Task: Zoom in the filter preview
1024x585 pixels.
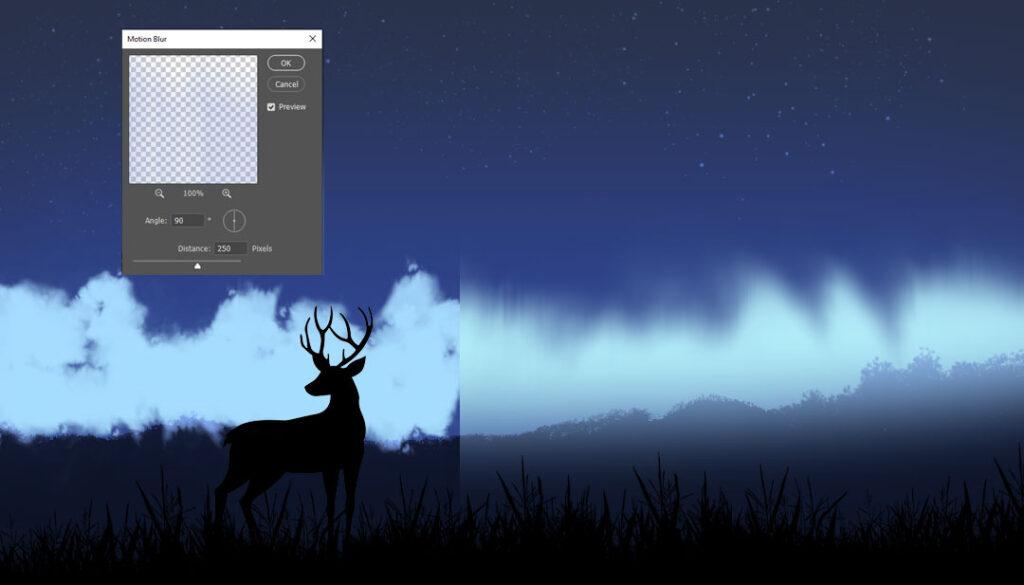Action: coord(227,193)
